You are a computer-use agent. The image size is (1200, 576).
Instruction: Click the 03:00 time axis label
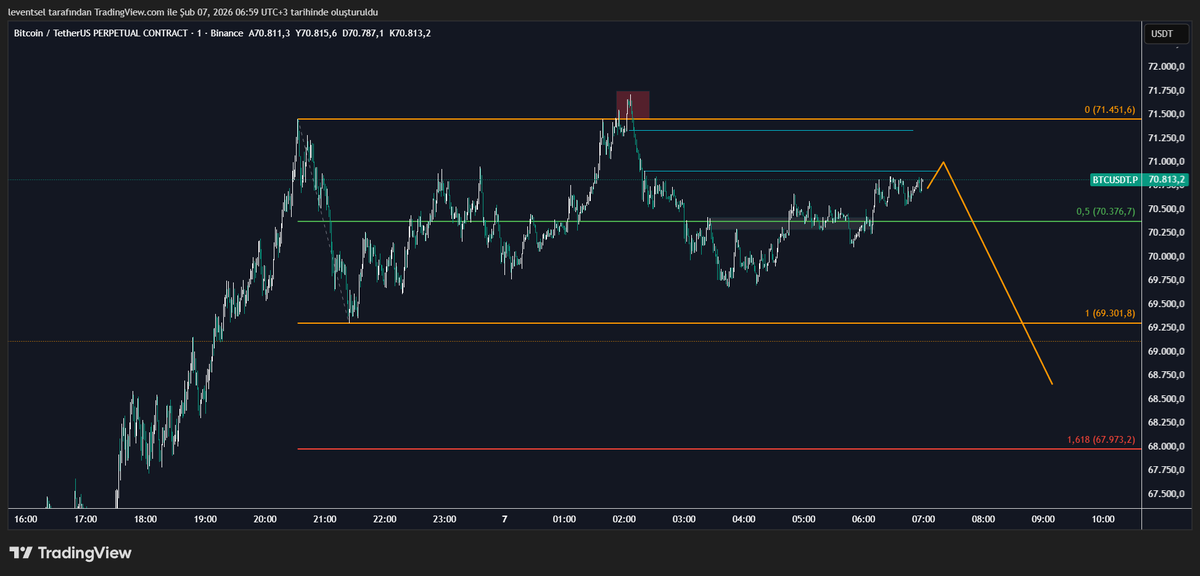(x=684, y=519)
